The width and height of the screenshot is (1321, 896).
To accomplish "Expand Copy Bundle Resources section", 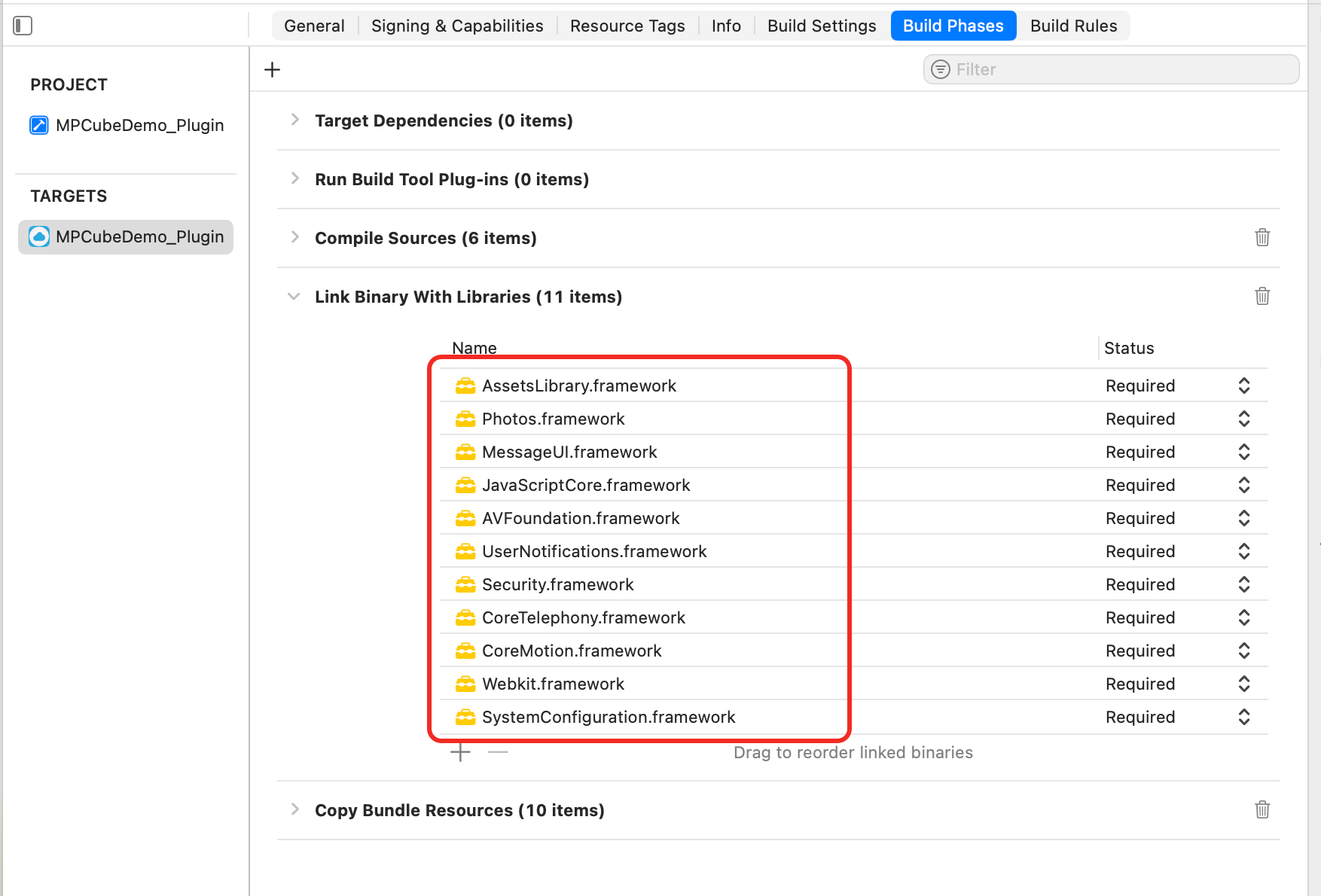I will pos(294,810).
